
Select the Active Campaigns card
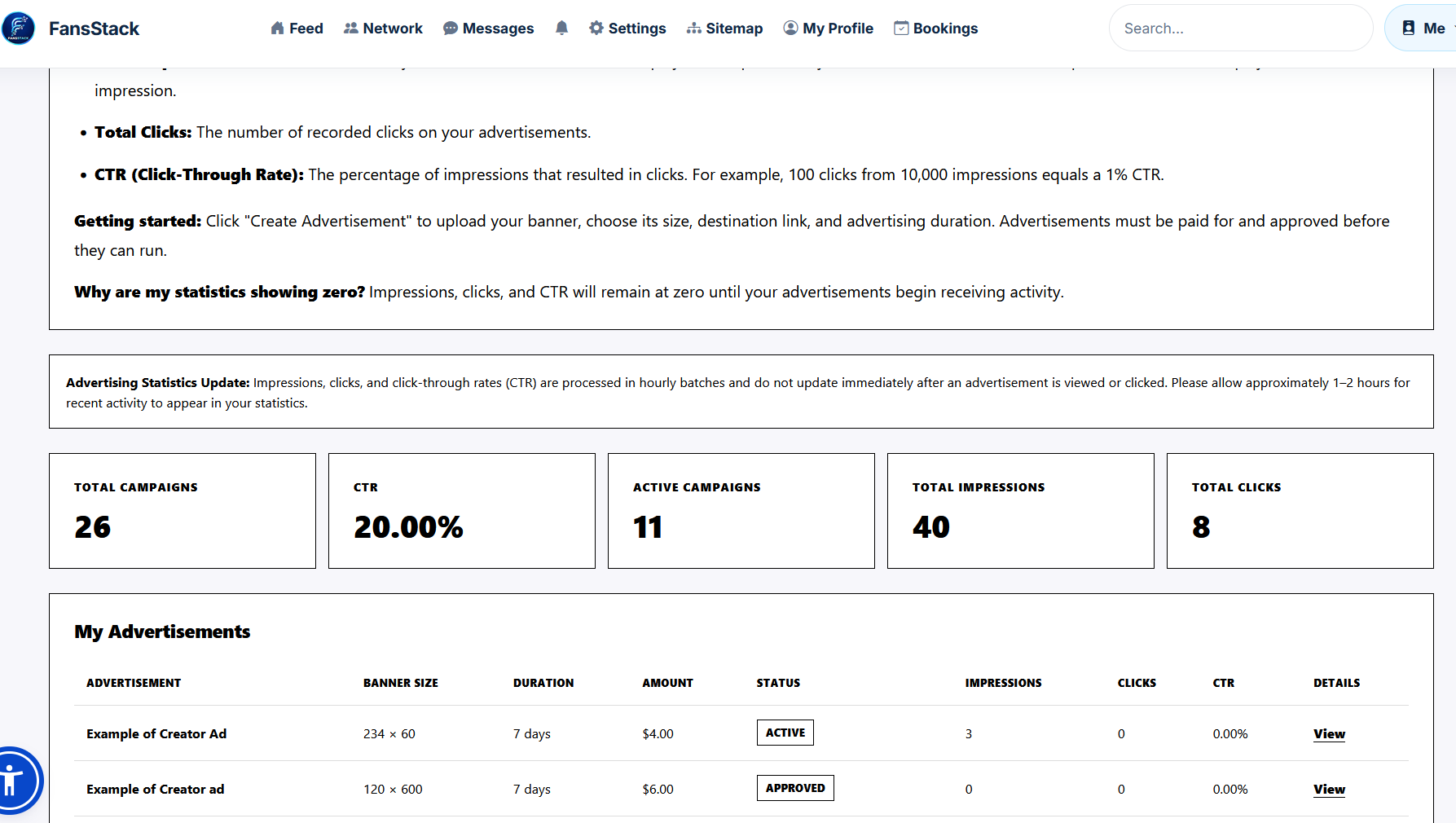coord(741,511)
